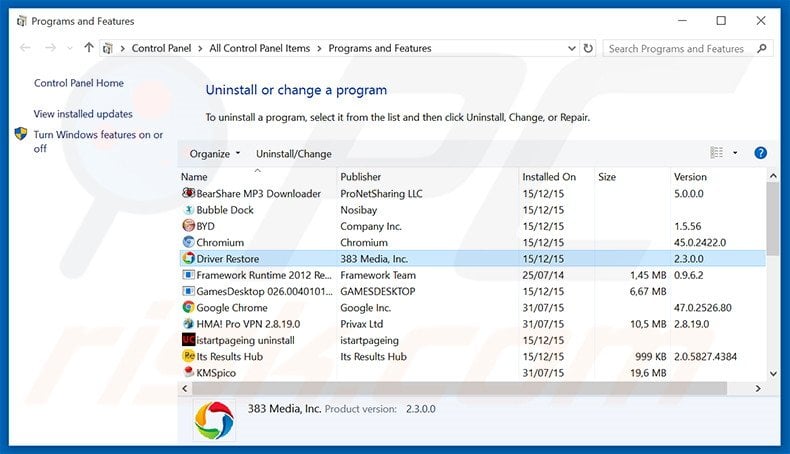This screenshot has width=790, height=454.
Task: Open the recent locations dropdown arrow
Action: coord(70,48)
